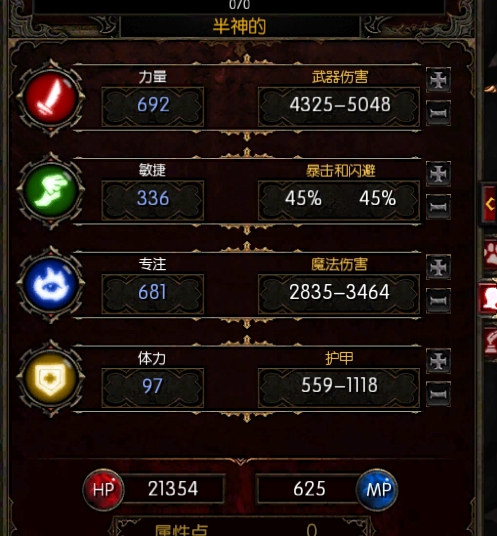Decrease Agility (敏捷) with minus button
The height and width of the screenshot is (536, 497).
[x=438, y=206]
